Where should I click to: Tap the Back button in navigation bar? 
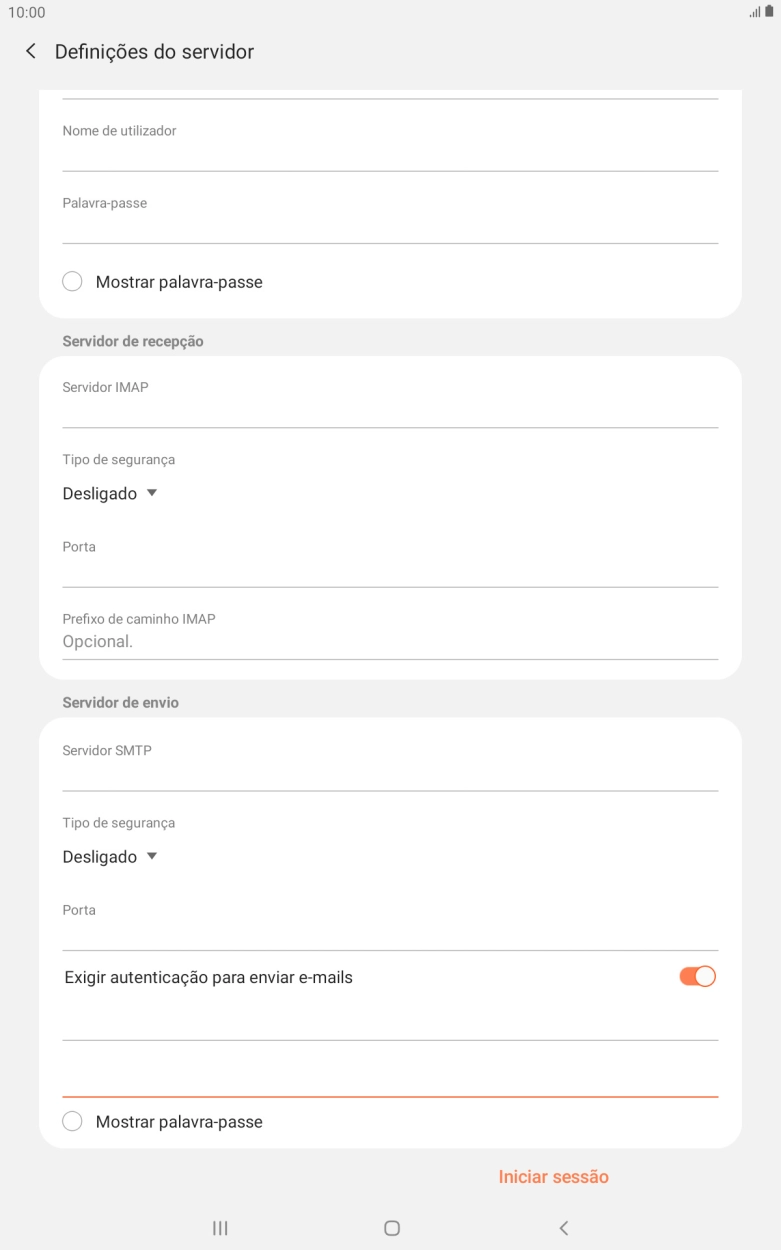pos(563,1227)
